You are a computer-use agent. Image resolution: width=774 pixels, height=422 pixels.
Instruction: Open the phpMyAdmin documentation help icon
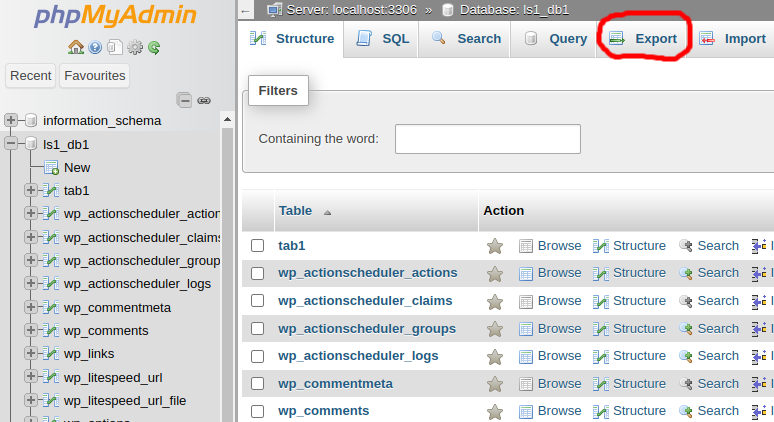point(95,47)
